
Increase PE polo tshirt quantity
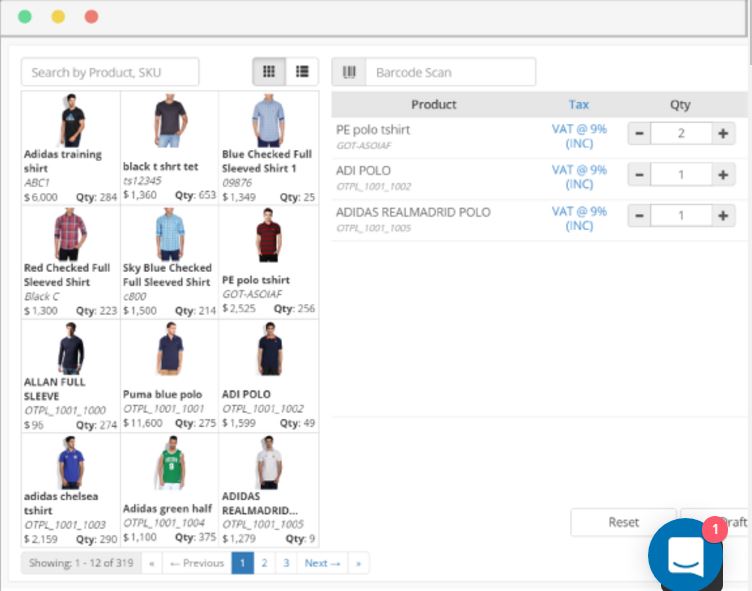click(723, 133)
